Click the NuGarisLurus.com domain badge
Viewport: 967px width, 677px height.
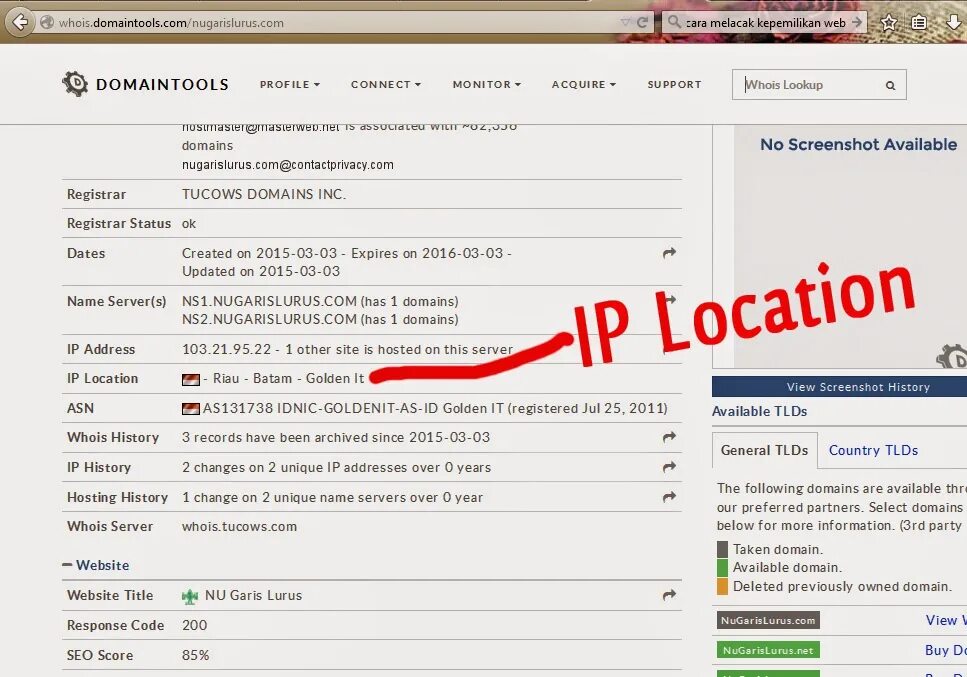(x=768, y=620)
